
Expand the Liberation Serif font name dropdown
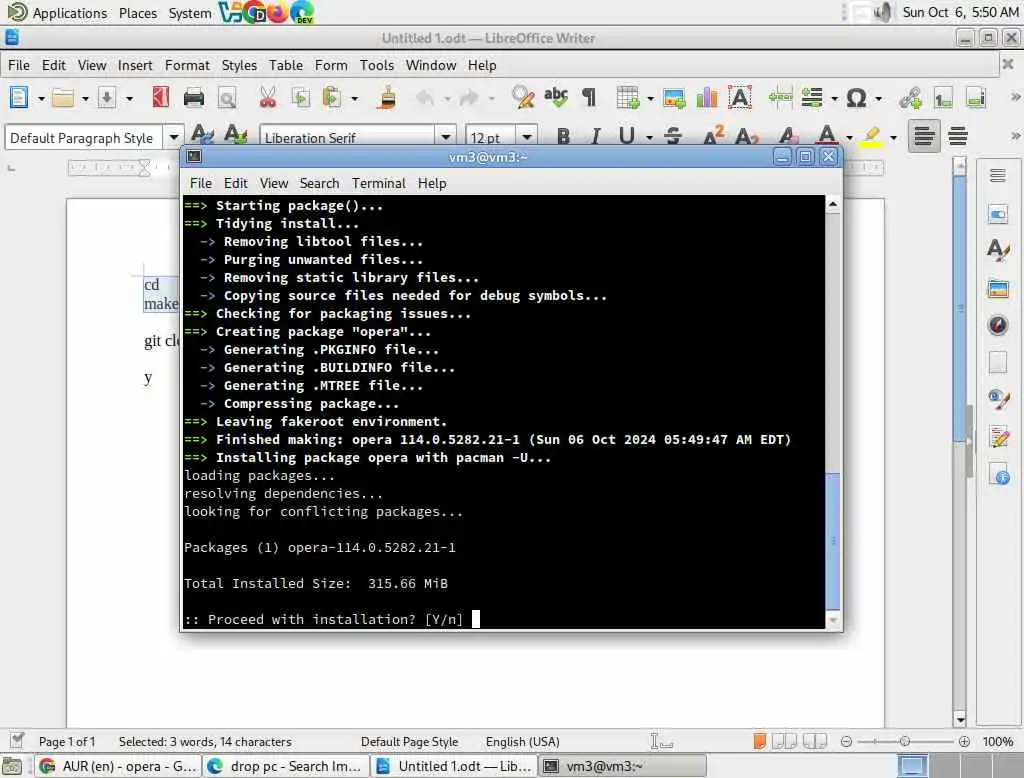(446, 138)
